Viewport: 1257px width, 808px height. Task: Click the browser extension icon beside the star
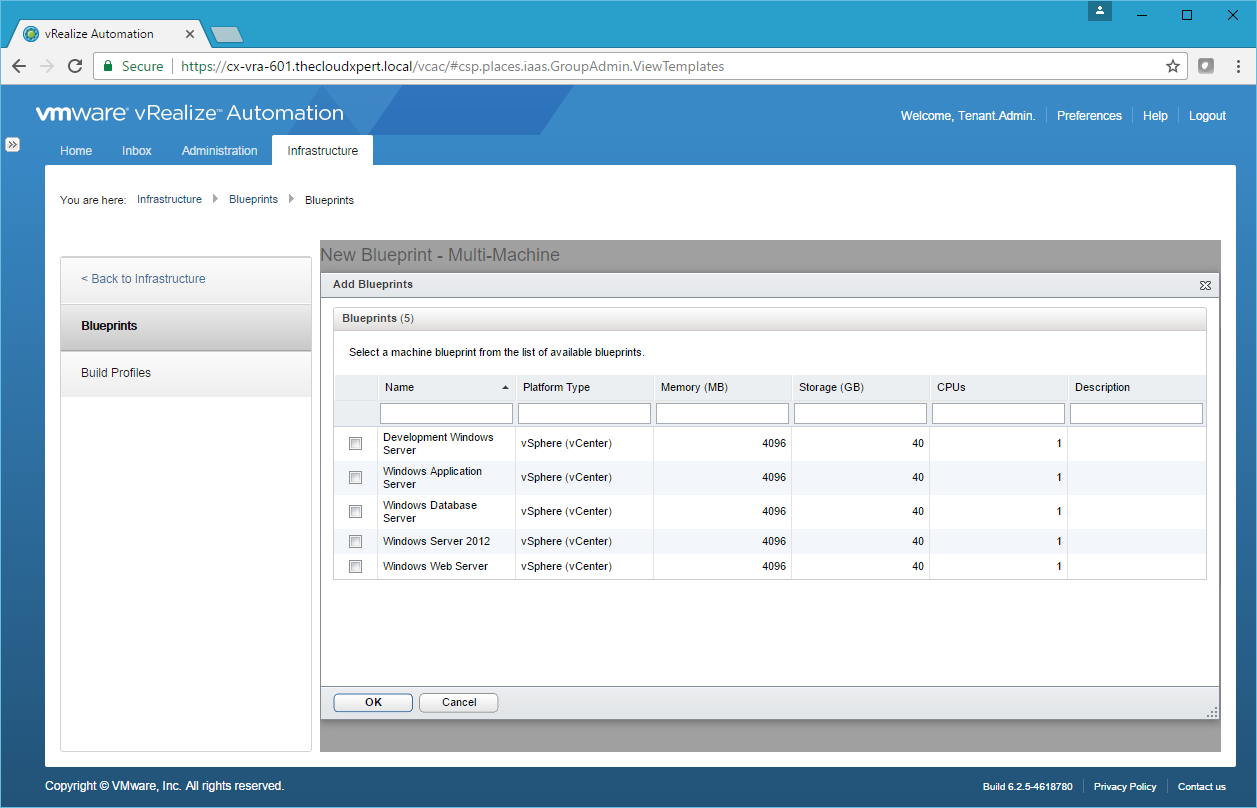[1206, 66]
